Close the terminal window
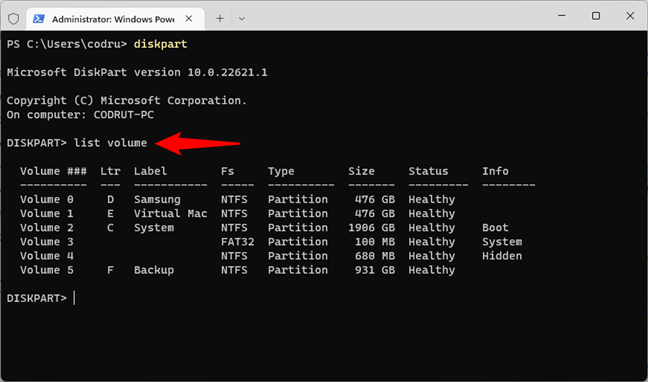Image resolution: width=648 pixels, height=382 pixels. tap(630, 16)
